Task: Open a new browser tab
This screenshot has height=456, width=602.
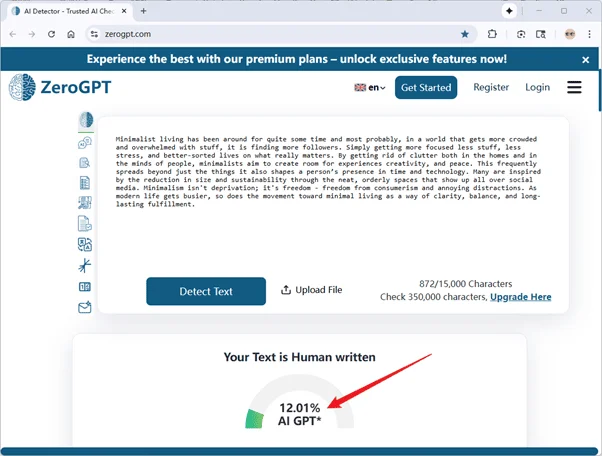Action: (144, 11)
